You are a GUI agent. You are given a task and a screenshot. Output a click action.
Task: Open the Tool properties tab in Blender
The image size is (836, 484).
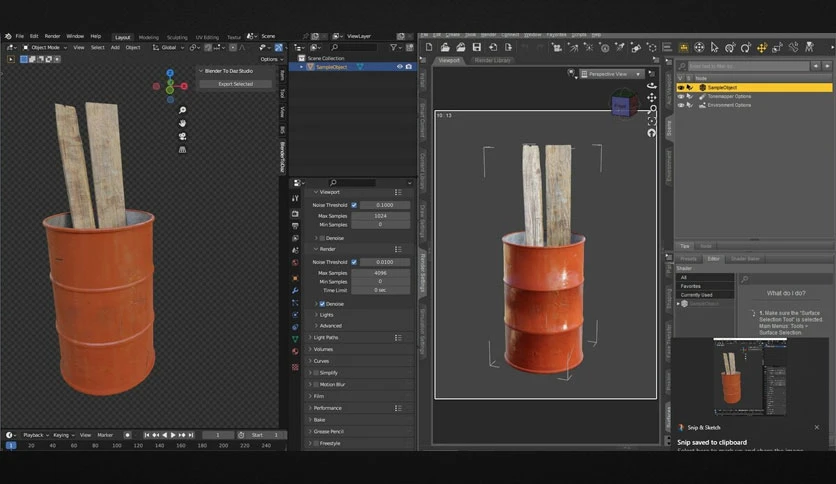295,198
